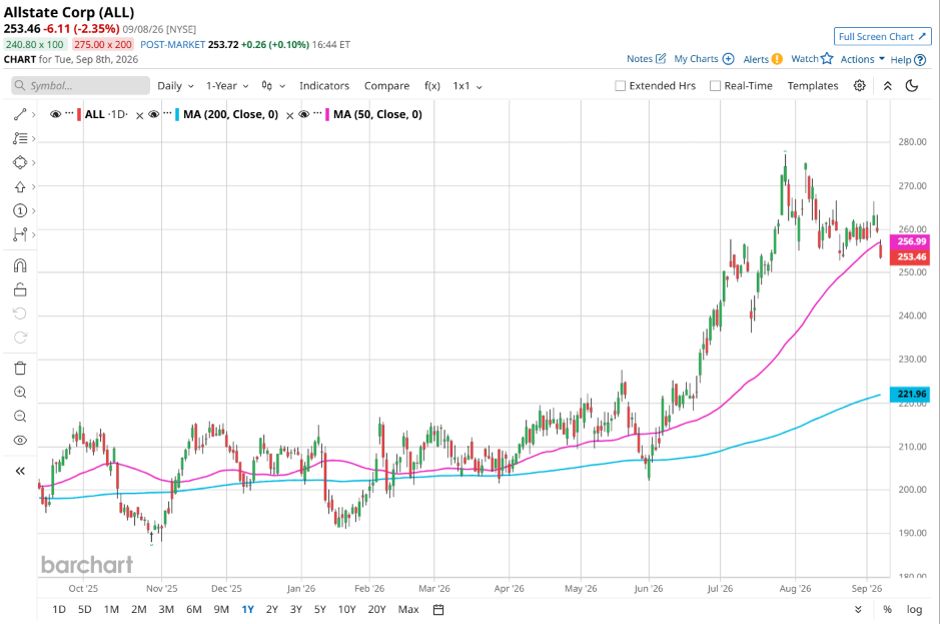
Task: Click the zoom in magnifier icon
Action: tap(20, 392)
